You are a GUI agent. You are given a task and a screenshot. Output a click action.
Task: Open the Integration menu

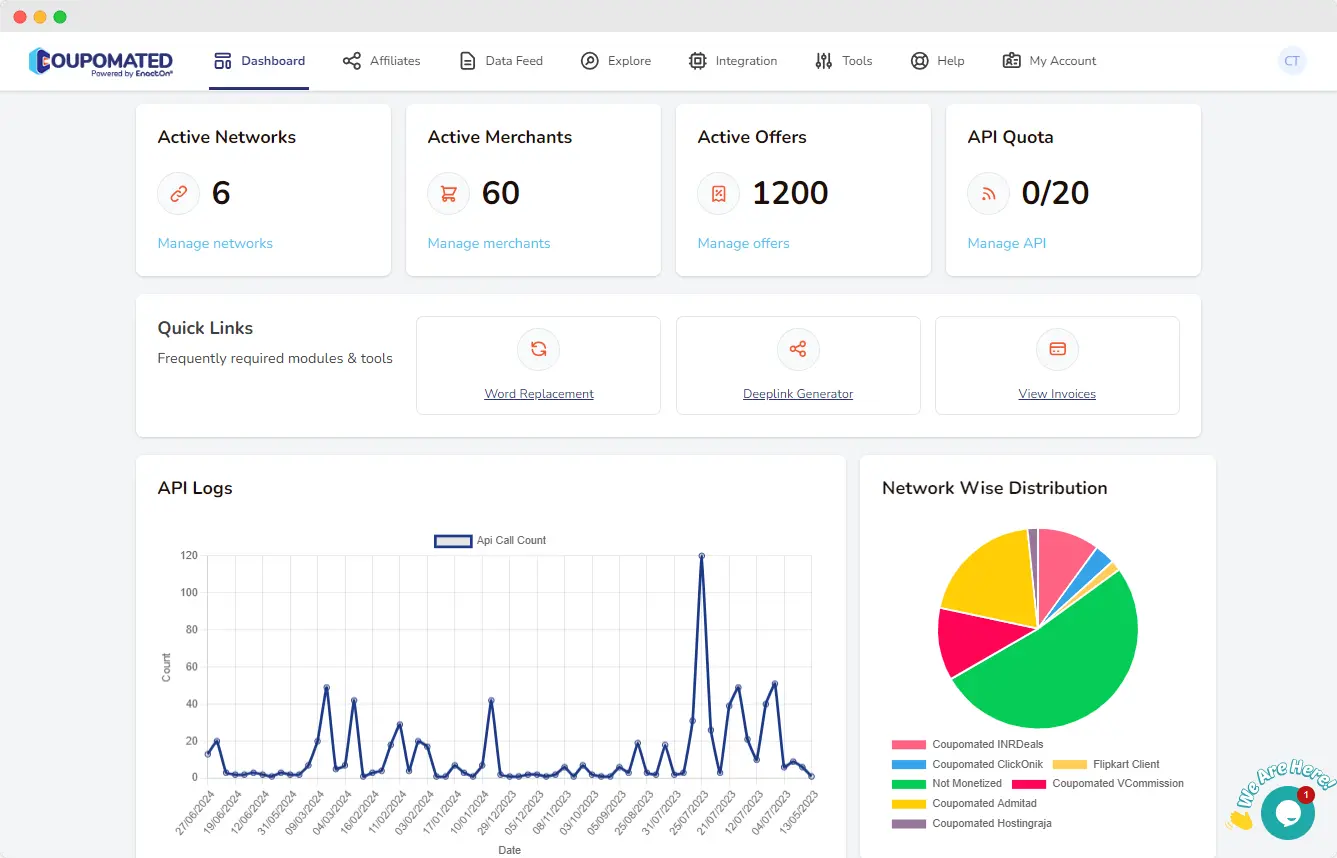733,61
